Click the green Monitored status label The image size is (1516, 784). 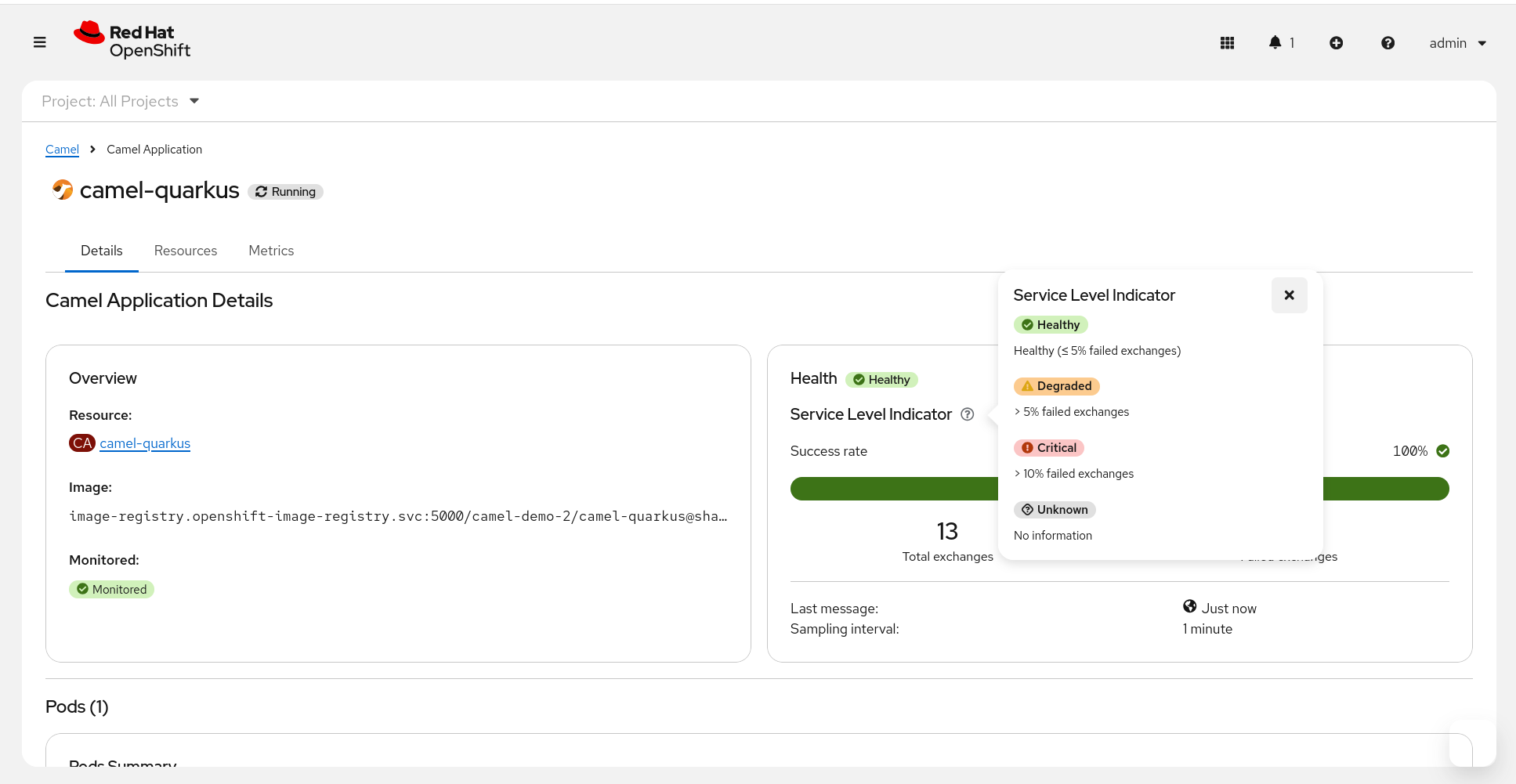click(111, 590)
